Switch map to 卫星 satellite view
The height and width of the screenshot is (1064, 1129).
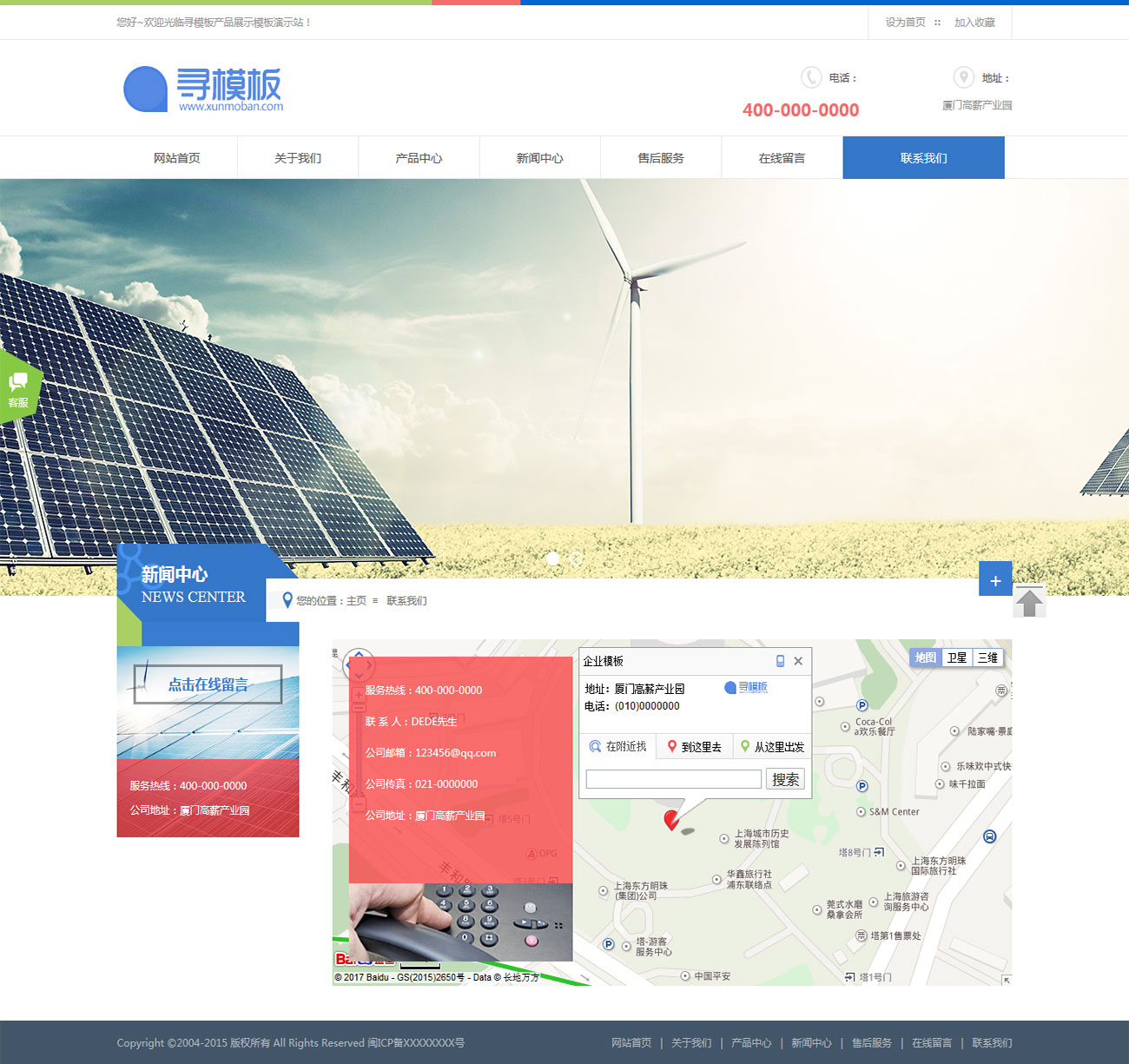point(957,658)
